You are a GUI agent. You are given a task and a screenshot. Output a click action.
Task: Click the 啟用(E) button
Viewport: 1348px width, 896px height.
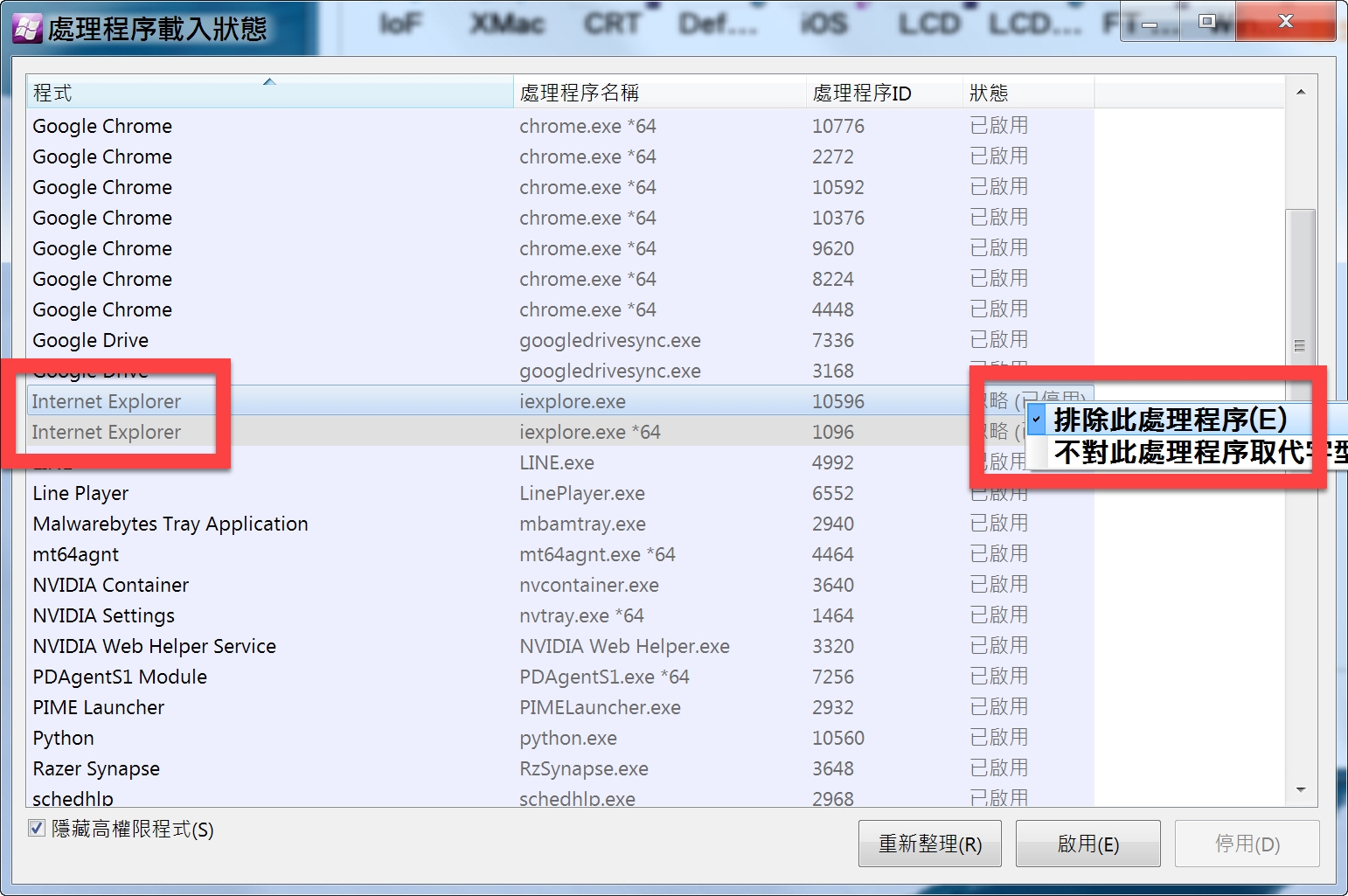(1088, 844)
